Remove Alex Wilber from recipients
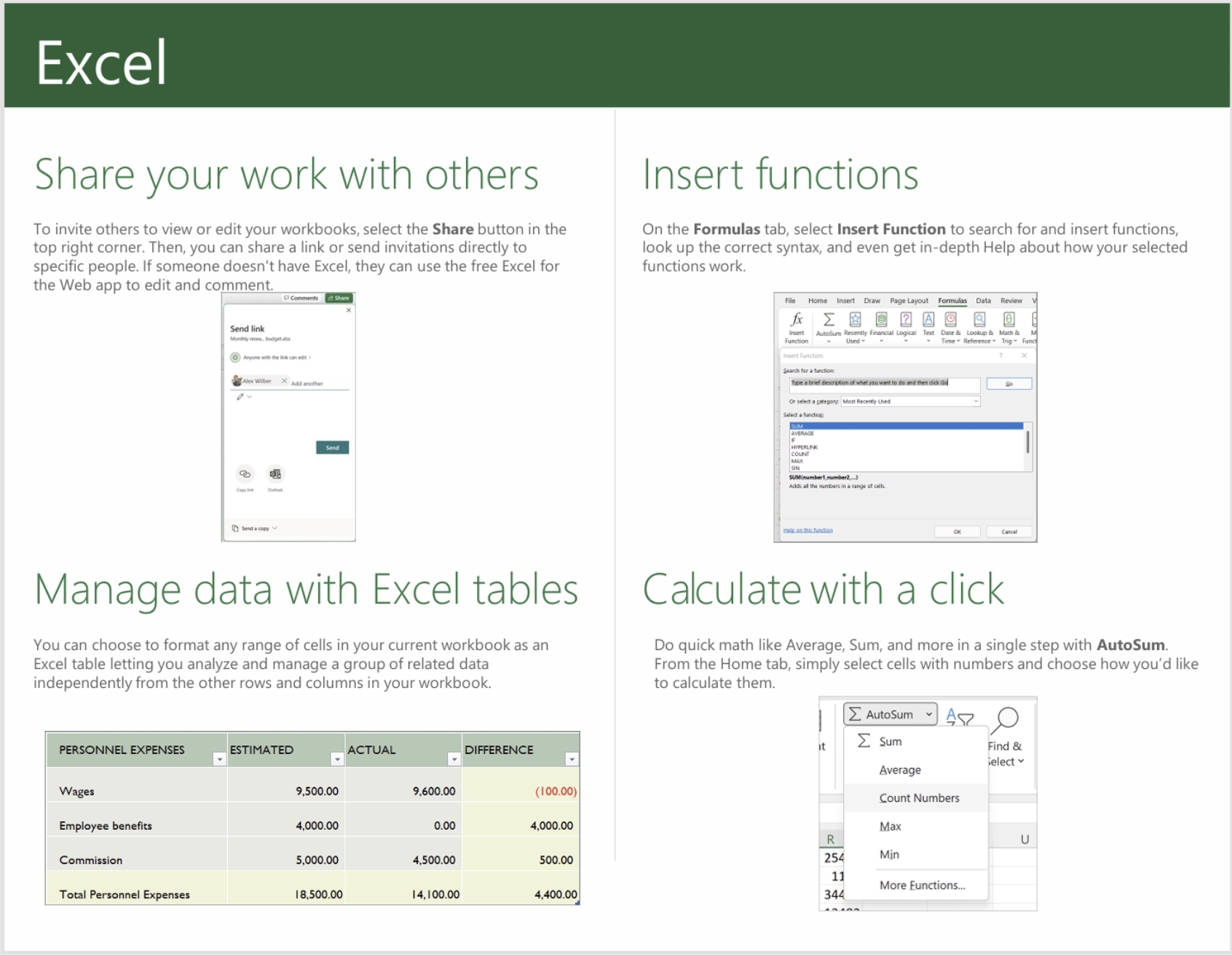1232x955 pixels. click(x=284, y=381)
